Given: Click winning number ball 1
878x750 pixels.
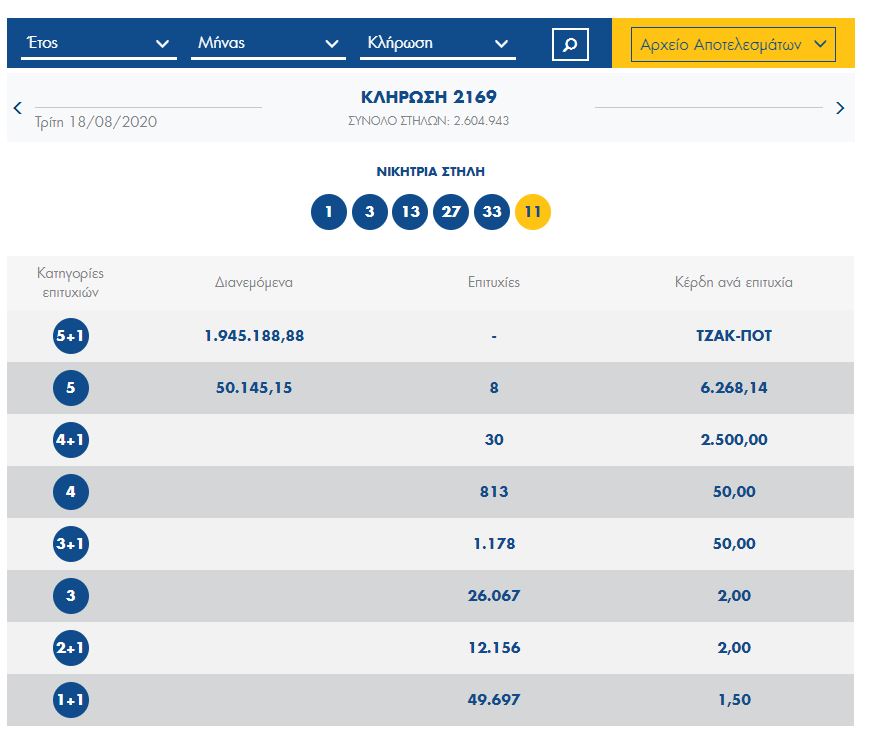Looking at the screenshot, I should [x=328, y=212].
